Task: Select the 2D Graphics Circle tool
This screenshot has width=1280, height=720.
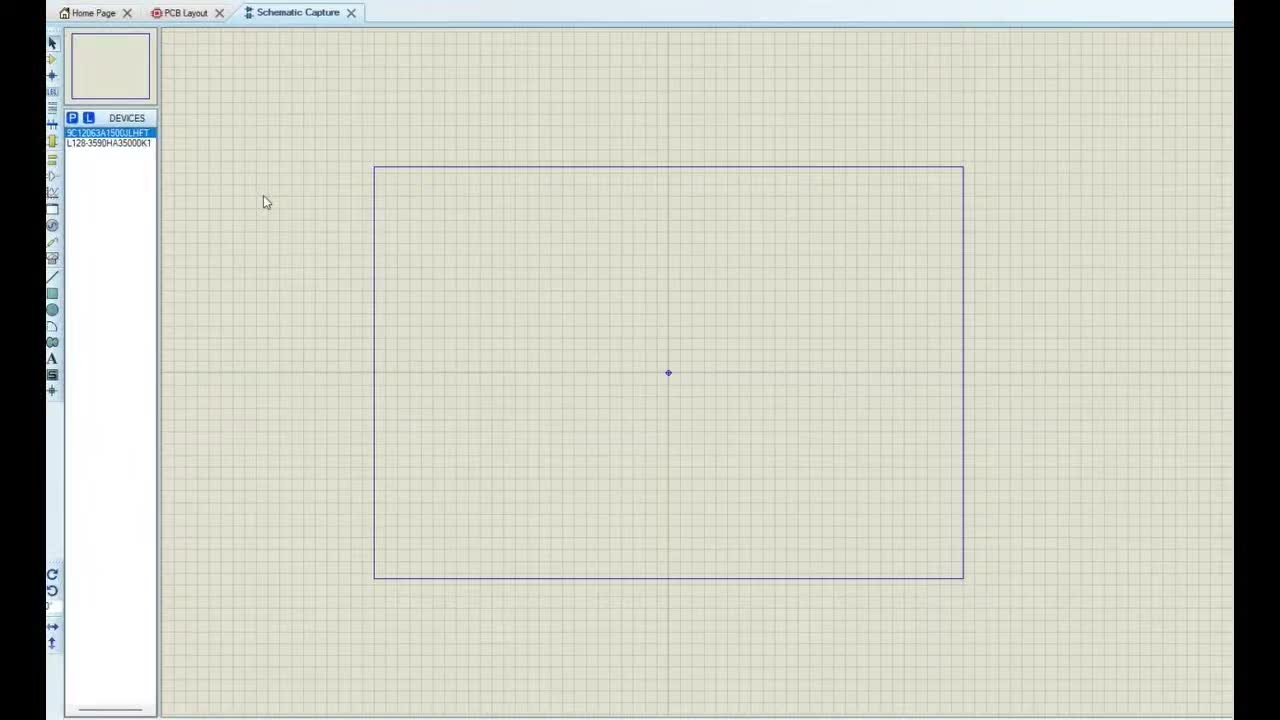Action: point(52,310)
